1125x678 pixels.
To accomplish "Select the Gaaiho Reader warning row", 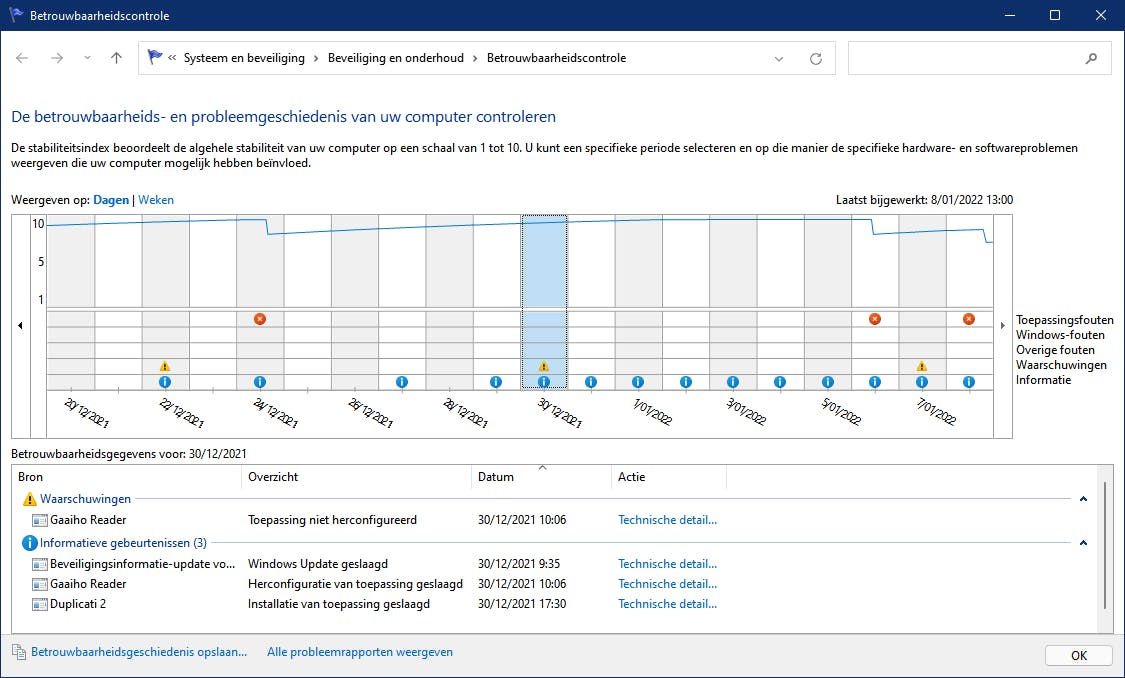I will [554, 520].
